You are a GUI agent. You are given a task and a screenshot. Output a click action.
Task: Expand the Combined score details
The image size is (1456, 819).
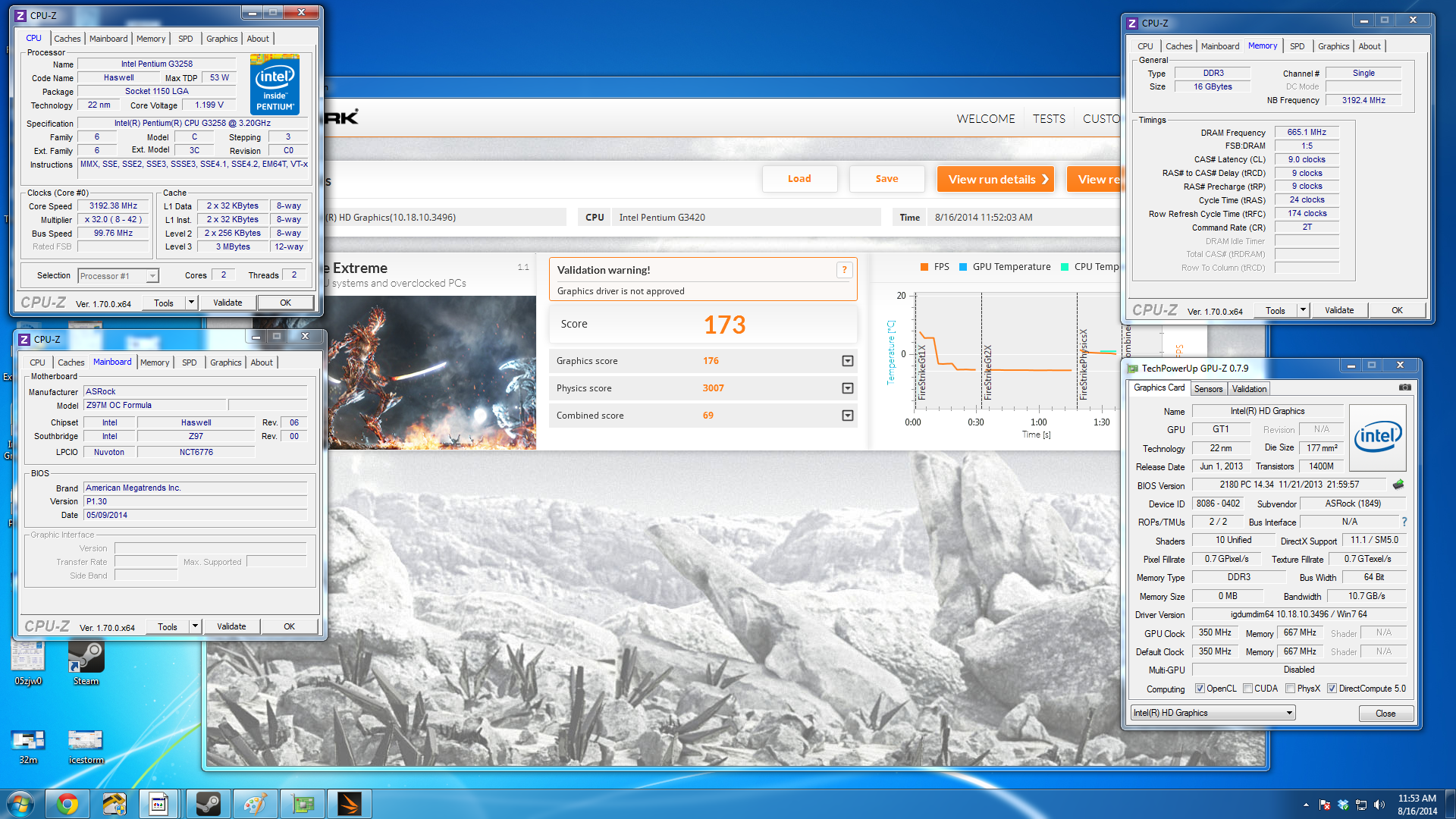pos(848,416)
